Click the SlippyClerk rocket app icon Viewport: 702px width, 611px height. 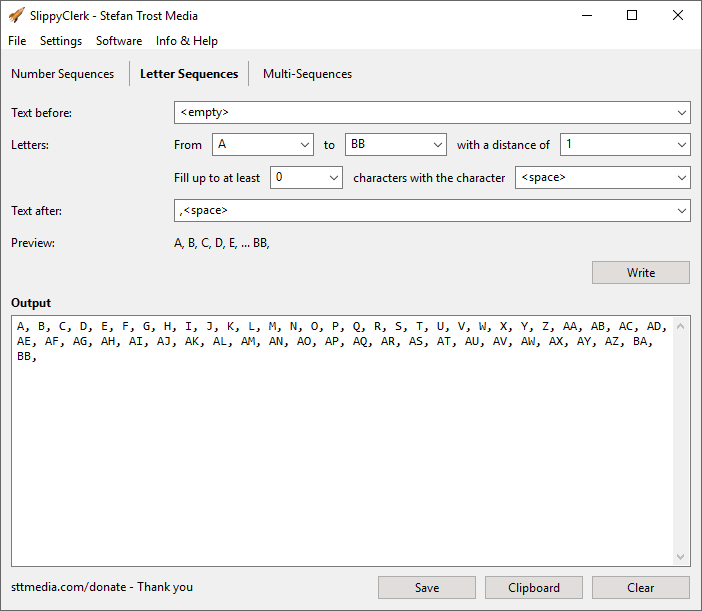pyautogui.click(x=16, y=15)
